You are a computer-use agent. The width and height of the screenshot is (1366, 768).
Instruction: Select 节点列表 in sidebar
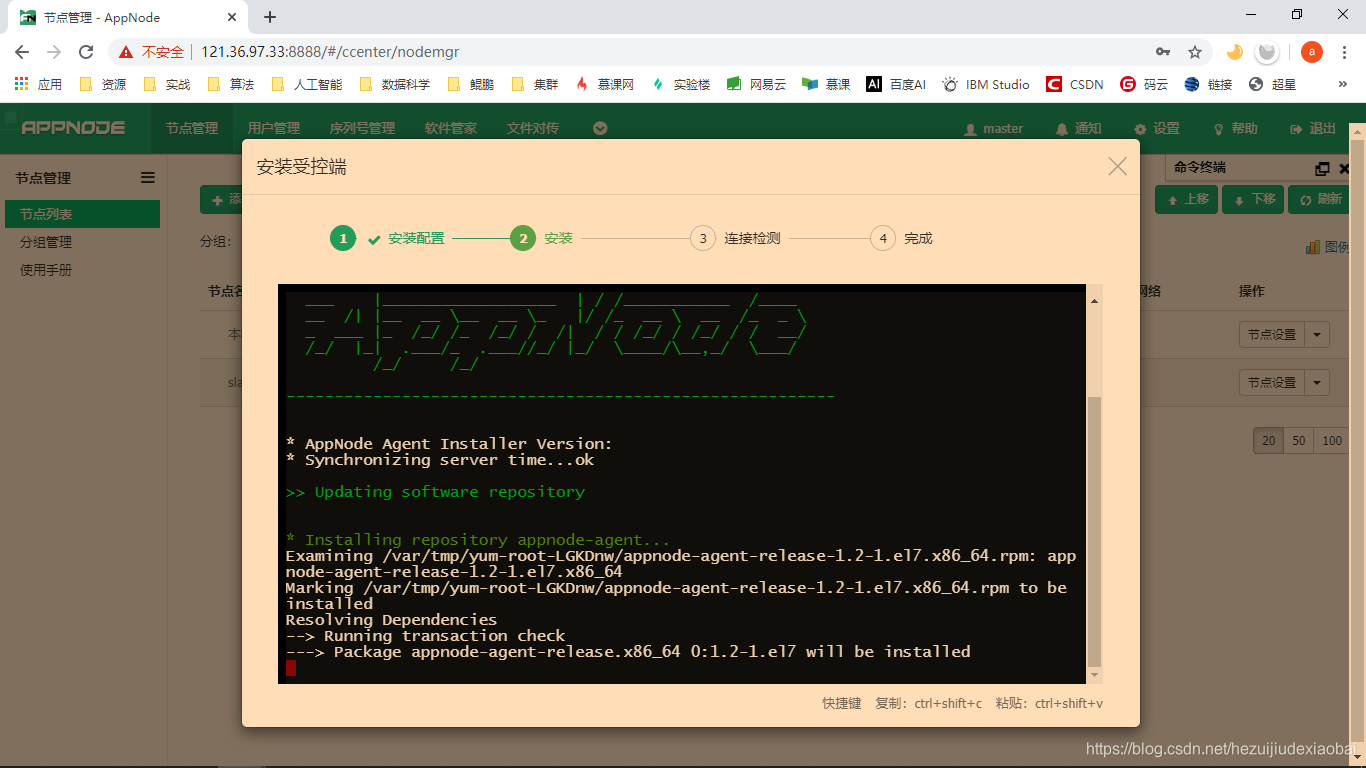pos(82,214)
